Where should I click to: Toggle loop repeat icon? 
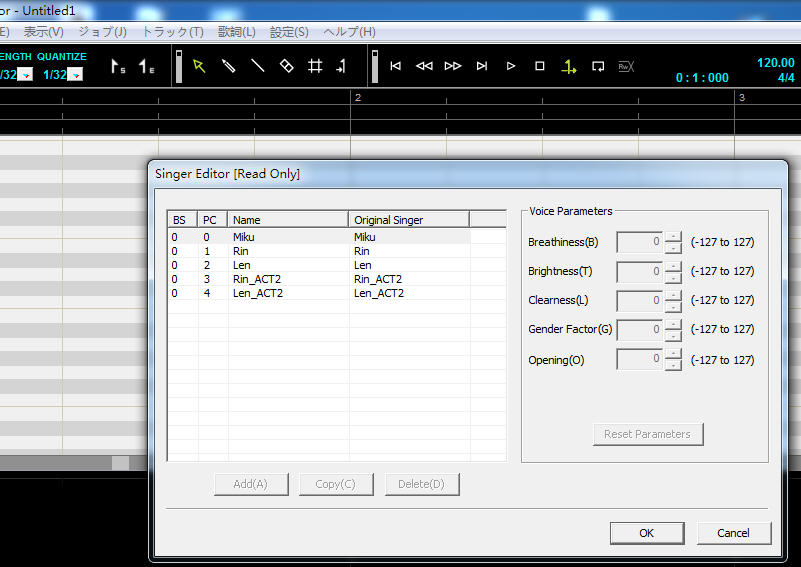point(598,66)
